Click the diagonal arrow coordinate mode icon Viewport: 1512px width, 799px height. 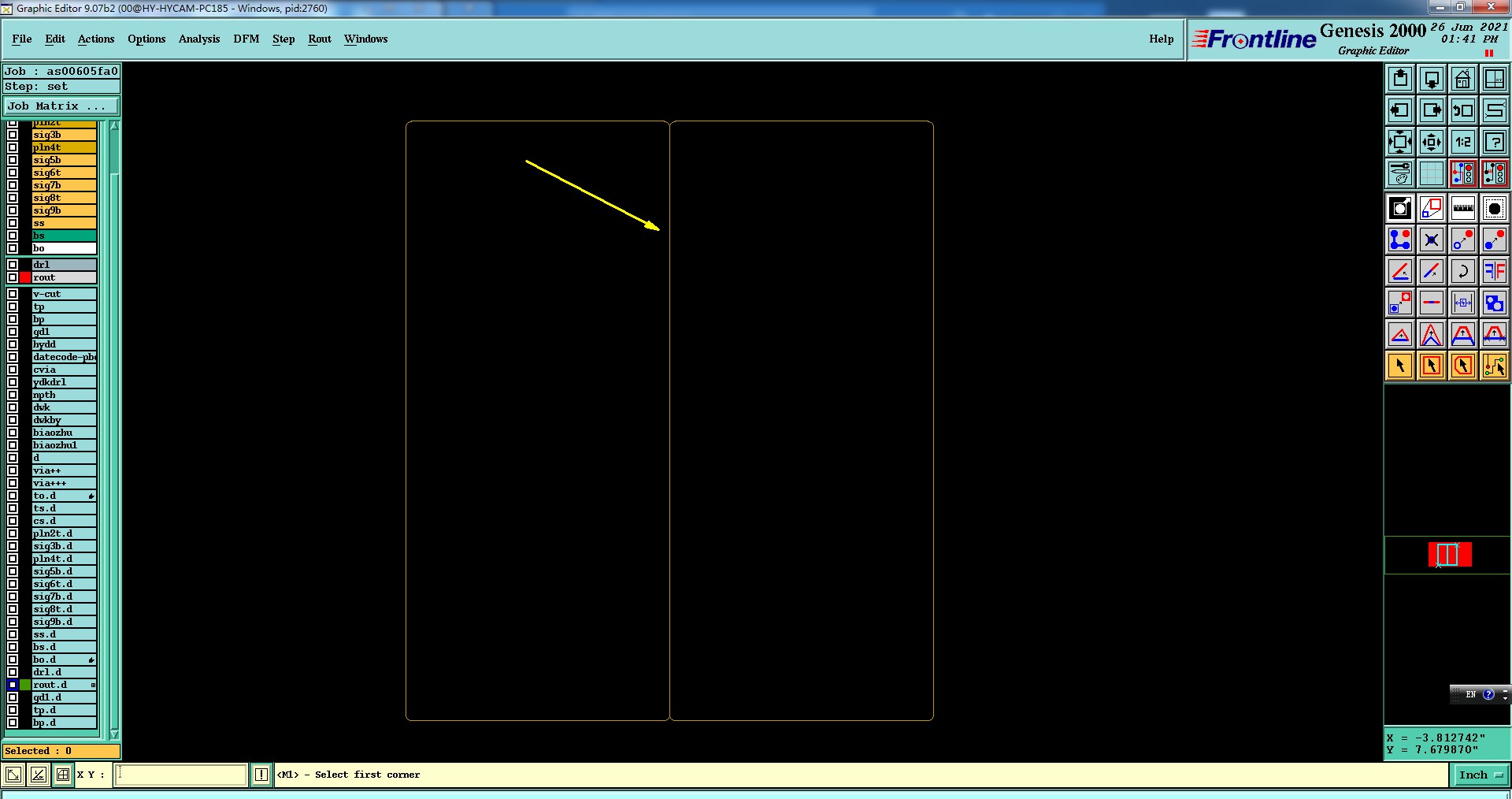(13, 775)
